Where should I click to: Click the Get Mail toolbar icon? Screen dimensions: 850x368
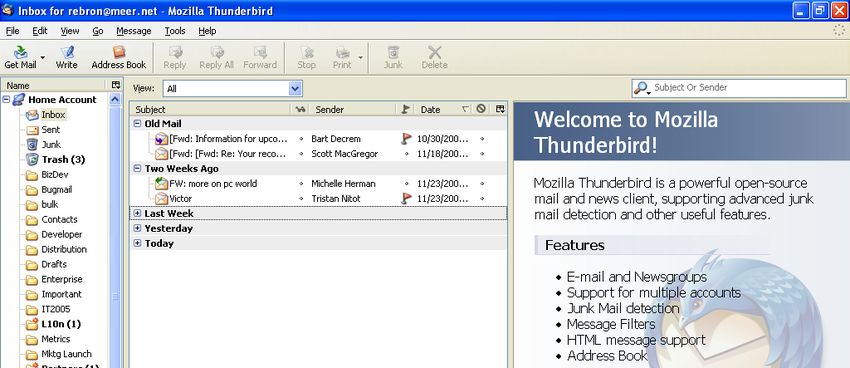point(21,57)
